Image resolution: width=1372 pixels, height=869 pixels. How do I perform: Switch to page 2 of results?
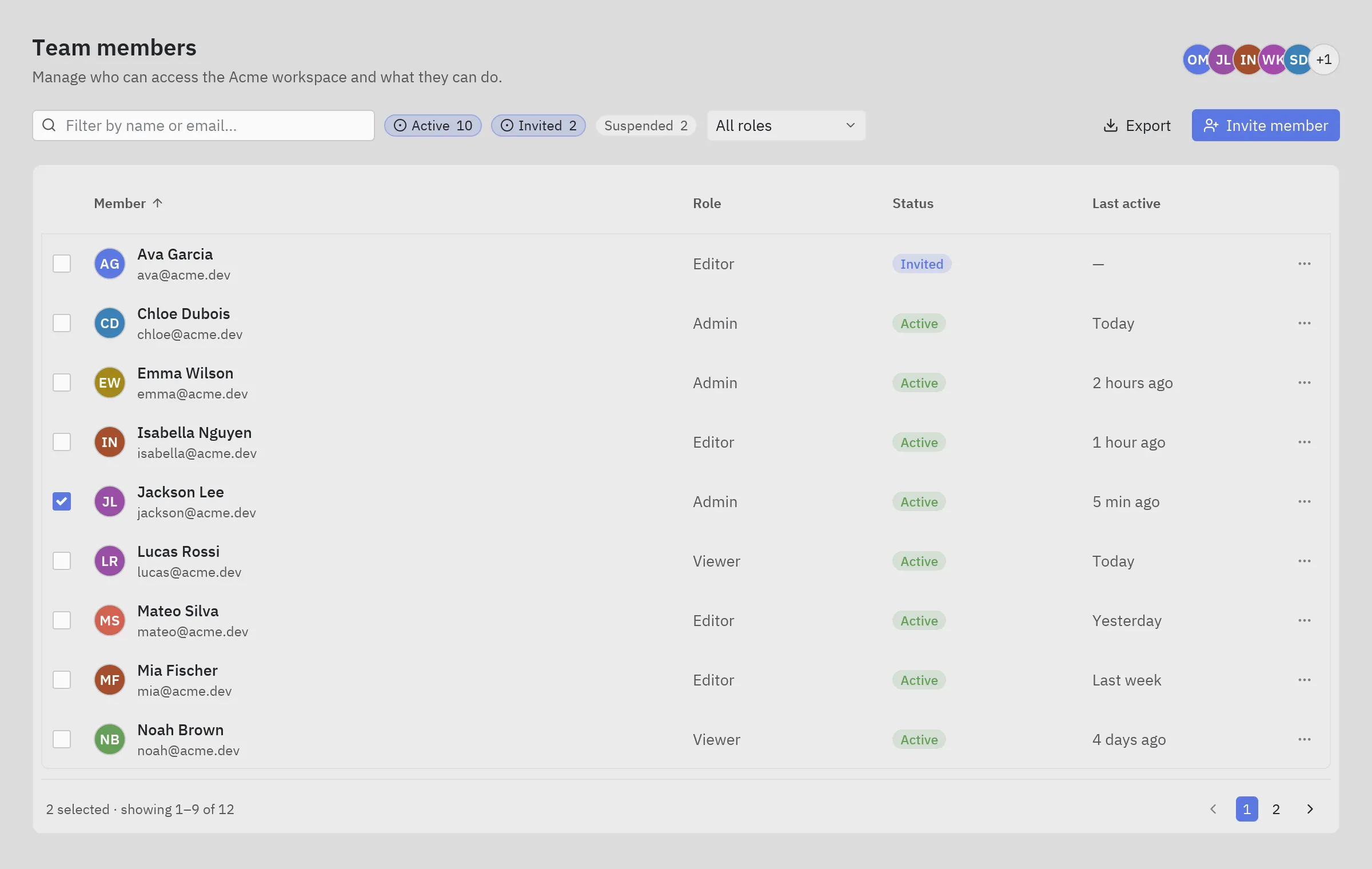click(1275, 809)
